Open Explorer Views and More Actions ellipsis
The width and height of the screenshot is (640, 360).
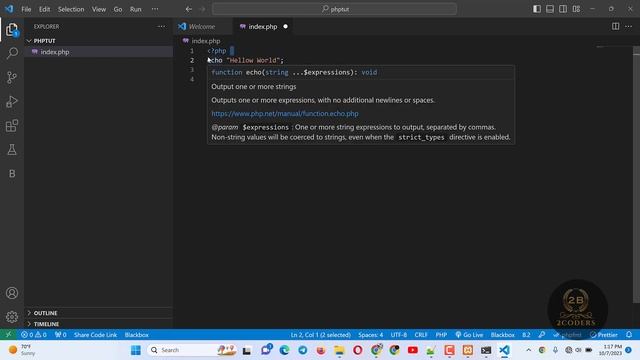(x=161, y=27)
